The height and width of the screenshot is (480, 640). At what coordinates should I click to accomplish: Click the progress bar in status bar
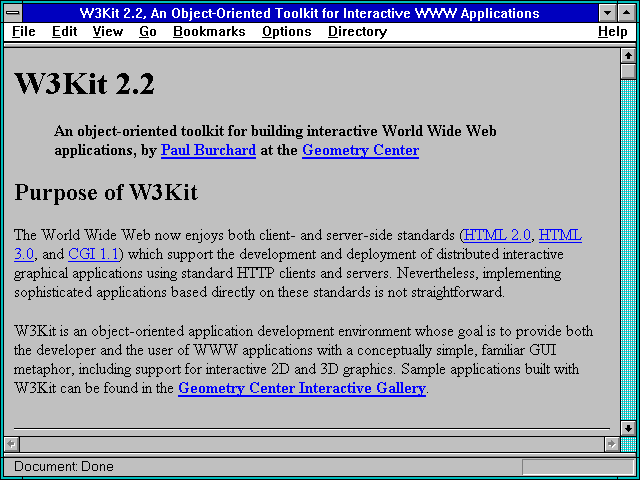pos(578,467)
